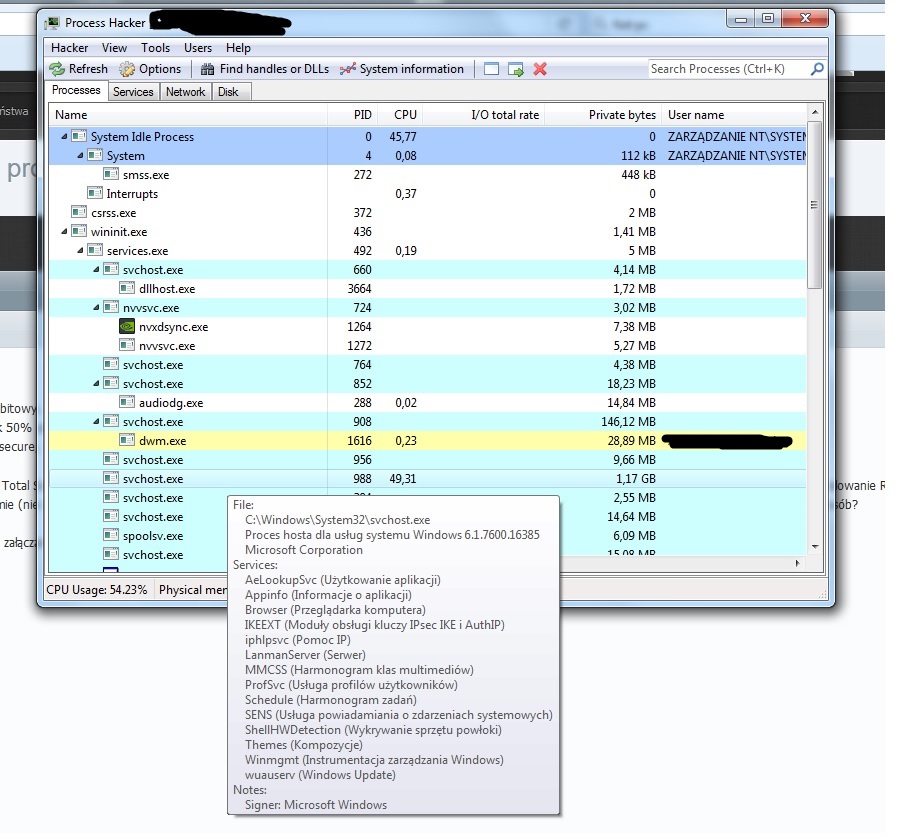915x839 pixels.
Task: Collapse the services.exe tree node
Action: point(80,250)
